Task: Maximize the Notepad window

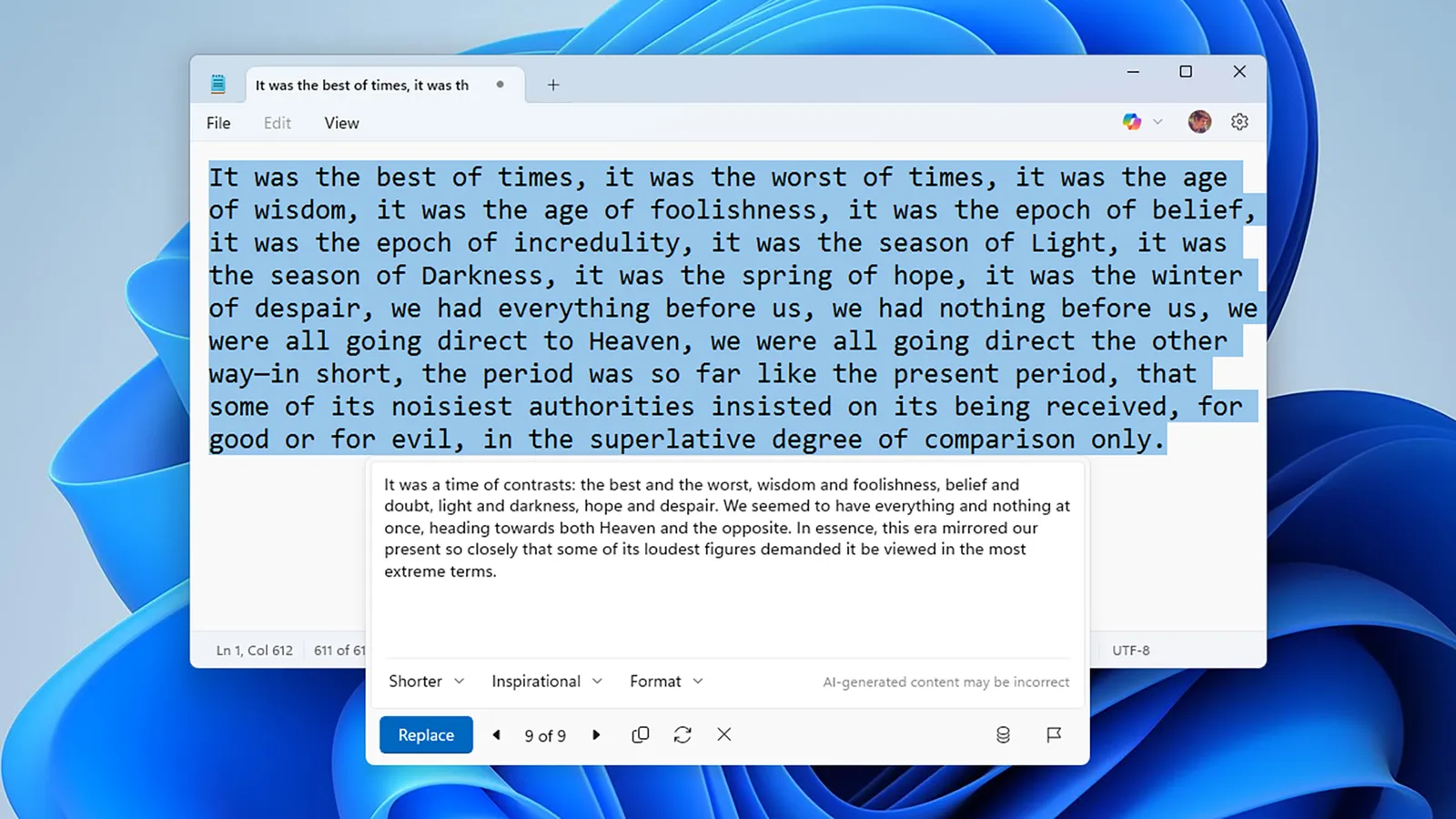Action: (x=1186, y=72)
